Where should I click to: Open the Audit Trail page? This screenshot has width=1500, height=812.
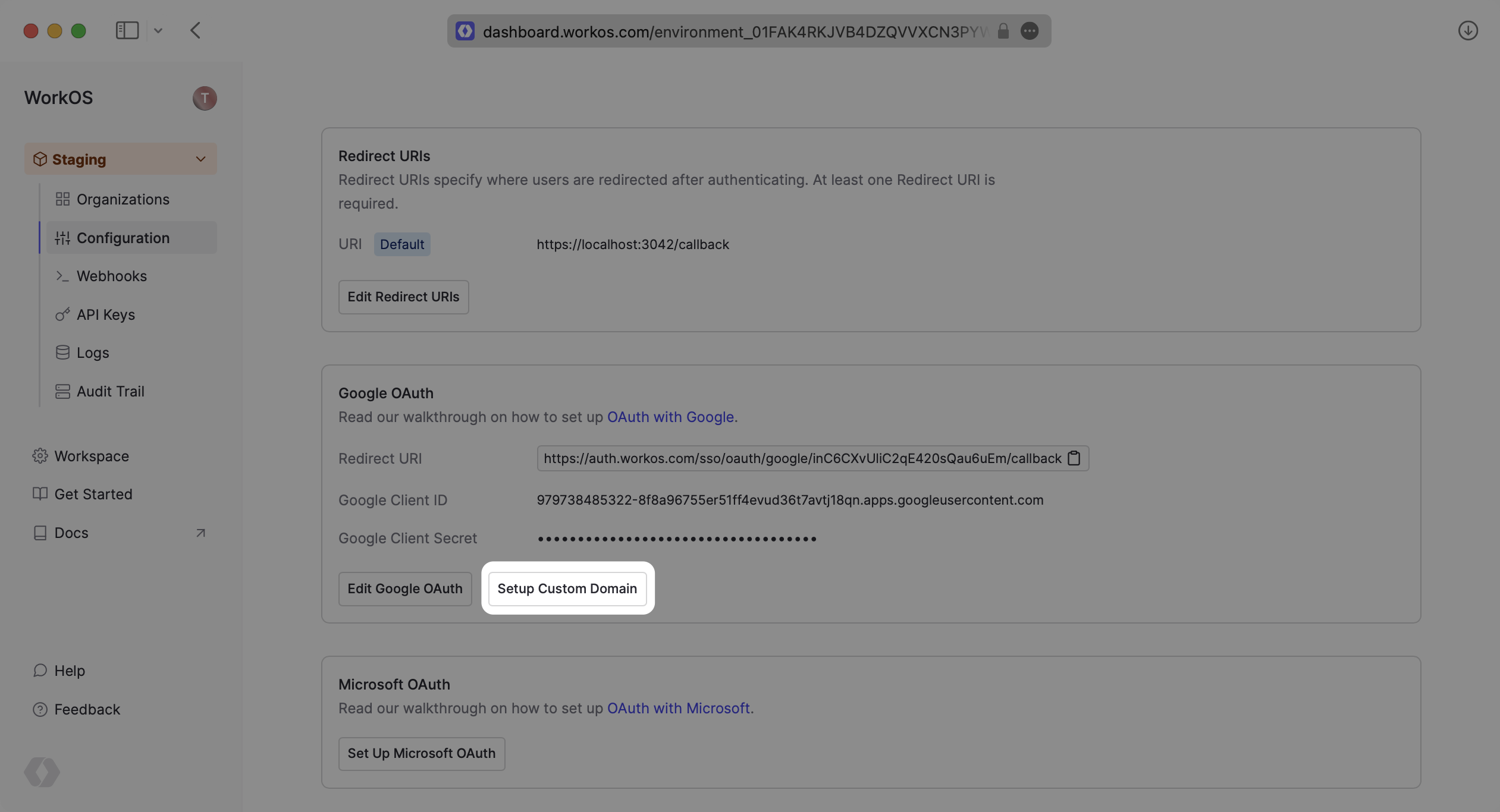tap(110, 392)
